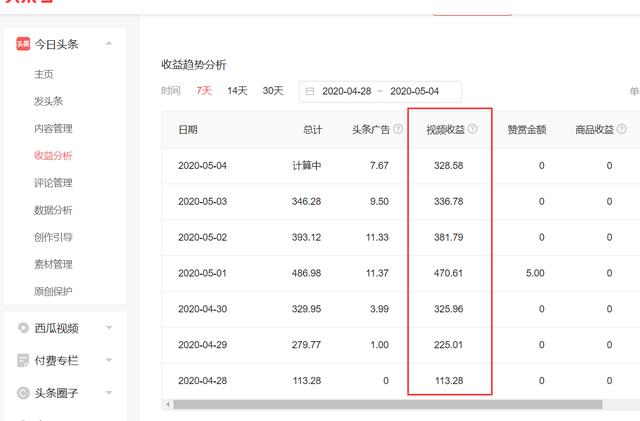Click the 11.37 ad revenue cell
640x421 pixels.
377,273
